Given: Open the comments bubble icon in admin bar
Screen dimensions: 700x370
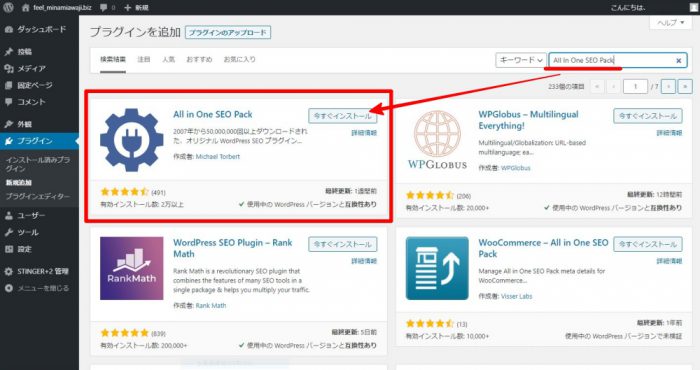Looking at the screenshot, I should click(104, 8).
